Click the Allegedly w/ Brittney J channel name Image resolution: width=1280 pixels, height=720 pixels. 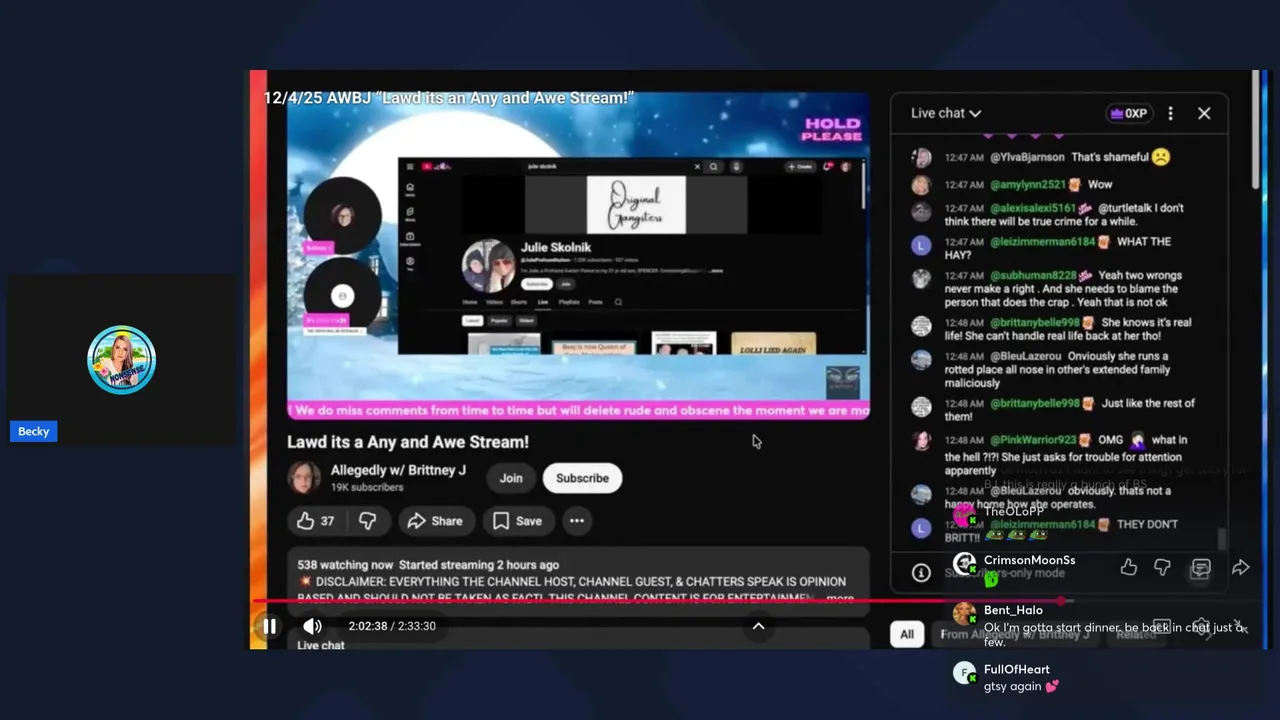point(398,470)
